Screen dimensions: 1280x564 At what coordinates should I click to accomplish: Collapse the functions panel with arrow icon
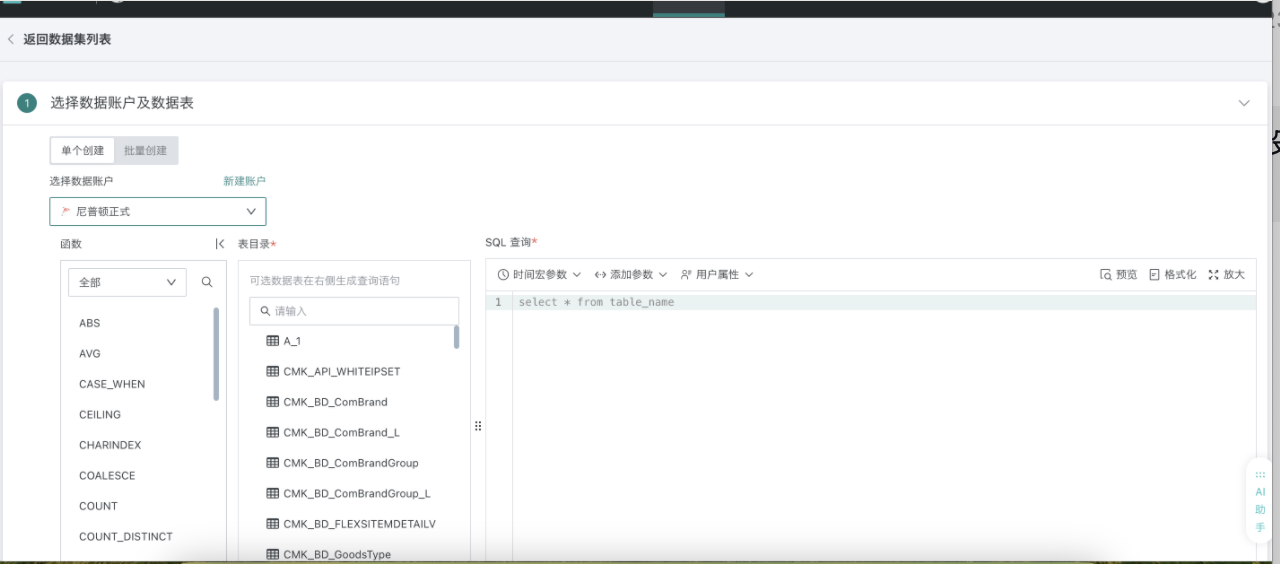pos(220,244)
